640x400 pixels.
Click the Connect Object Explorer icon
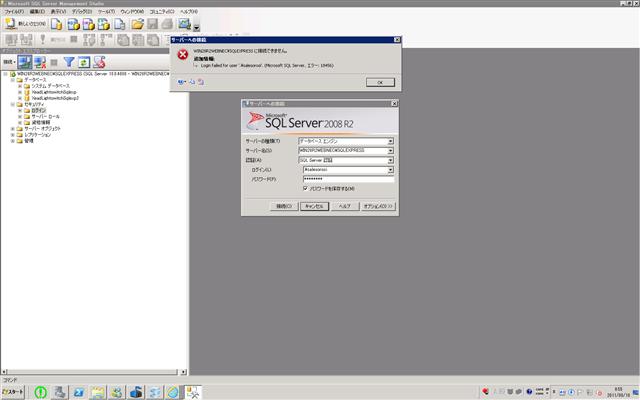click(24, 61)
